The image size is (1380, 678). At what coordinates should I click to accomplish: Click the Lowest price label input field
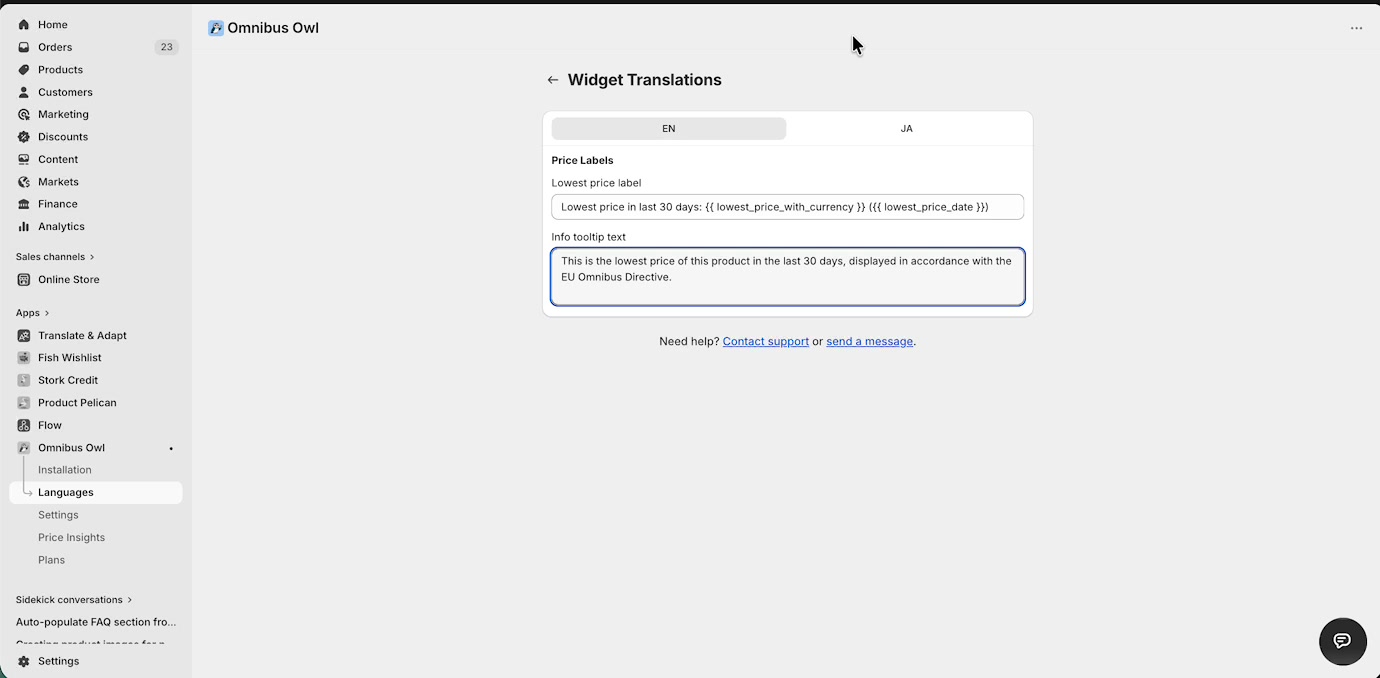tap(787, 207)
